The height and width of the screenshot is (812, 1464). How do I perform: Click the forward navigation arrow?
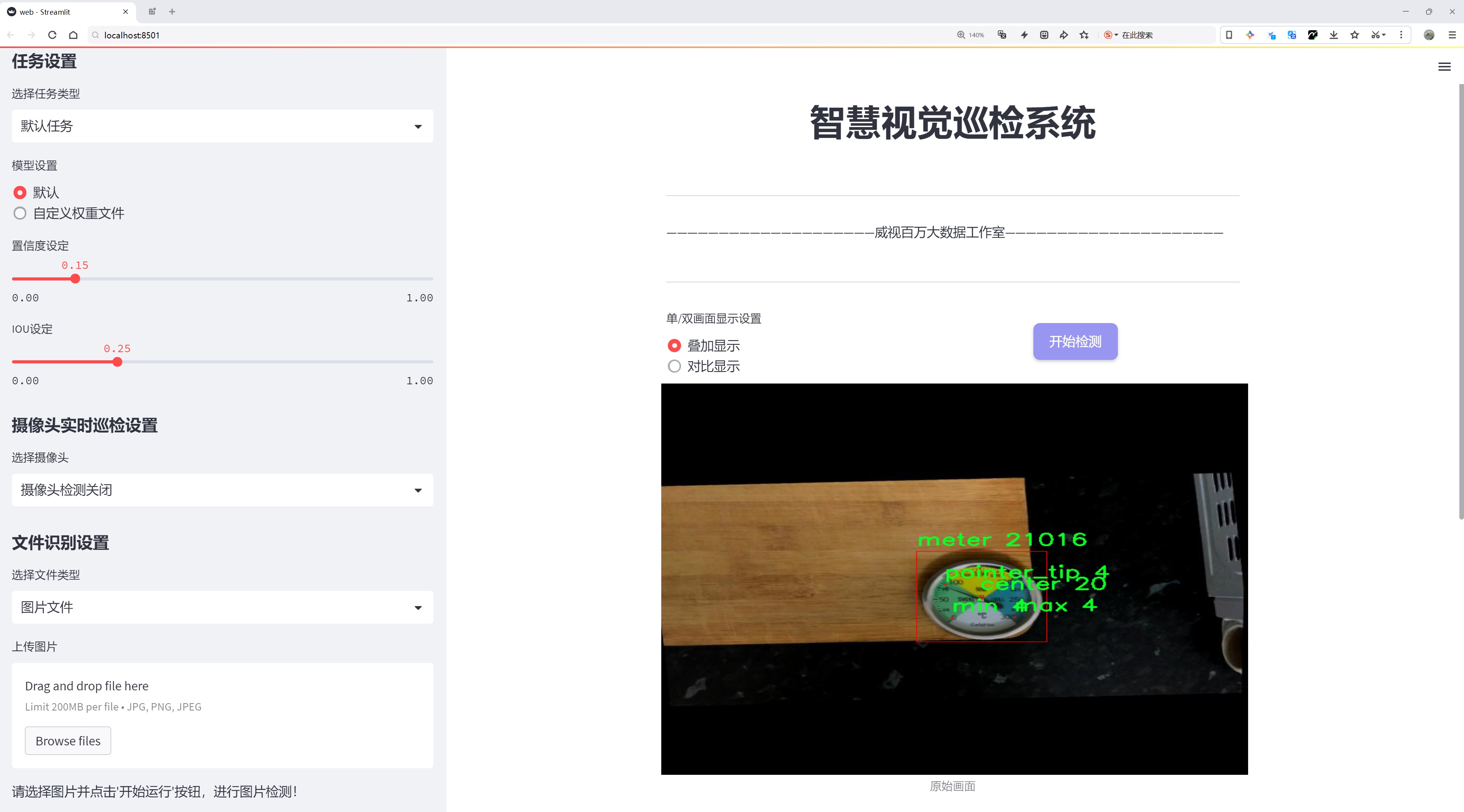(x=32, y=35)
